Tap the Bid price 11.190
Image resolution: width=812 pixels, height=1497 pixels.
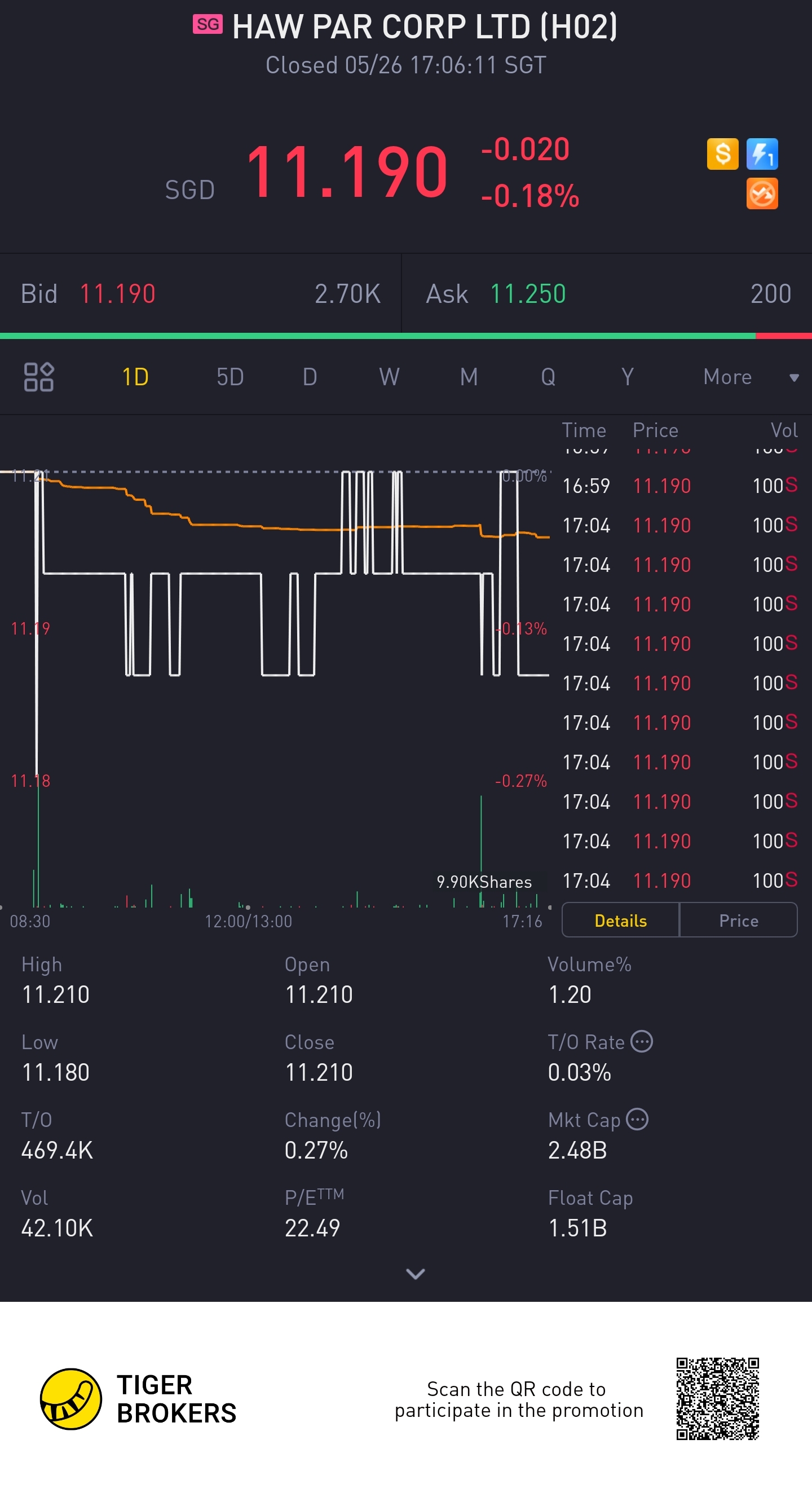(117, 294)
